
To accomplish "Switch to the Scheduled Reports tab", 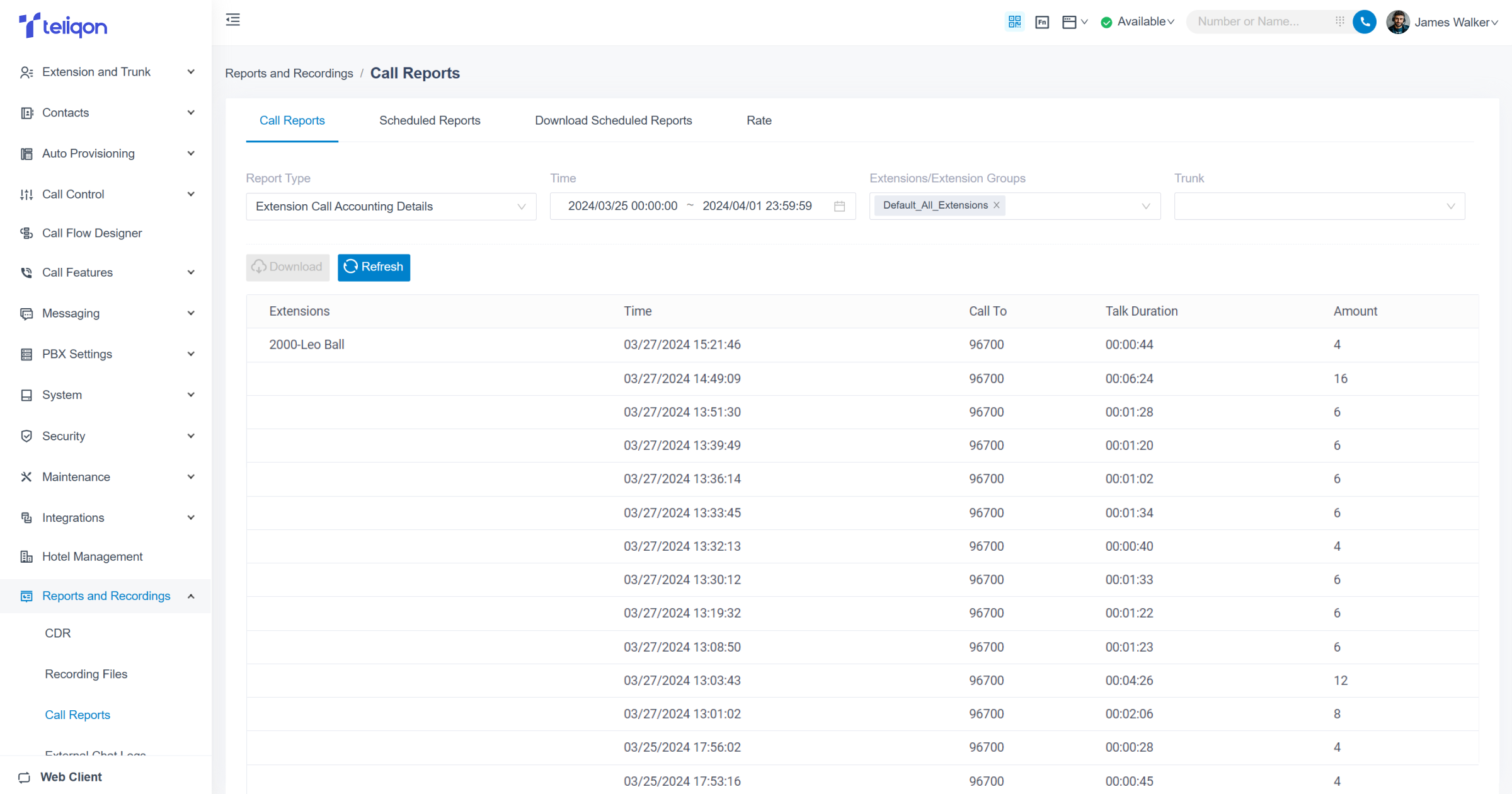I will coord(430,120).
